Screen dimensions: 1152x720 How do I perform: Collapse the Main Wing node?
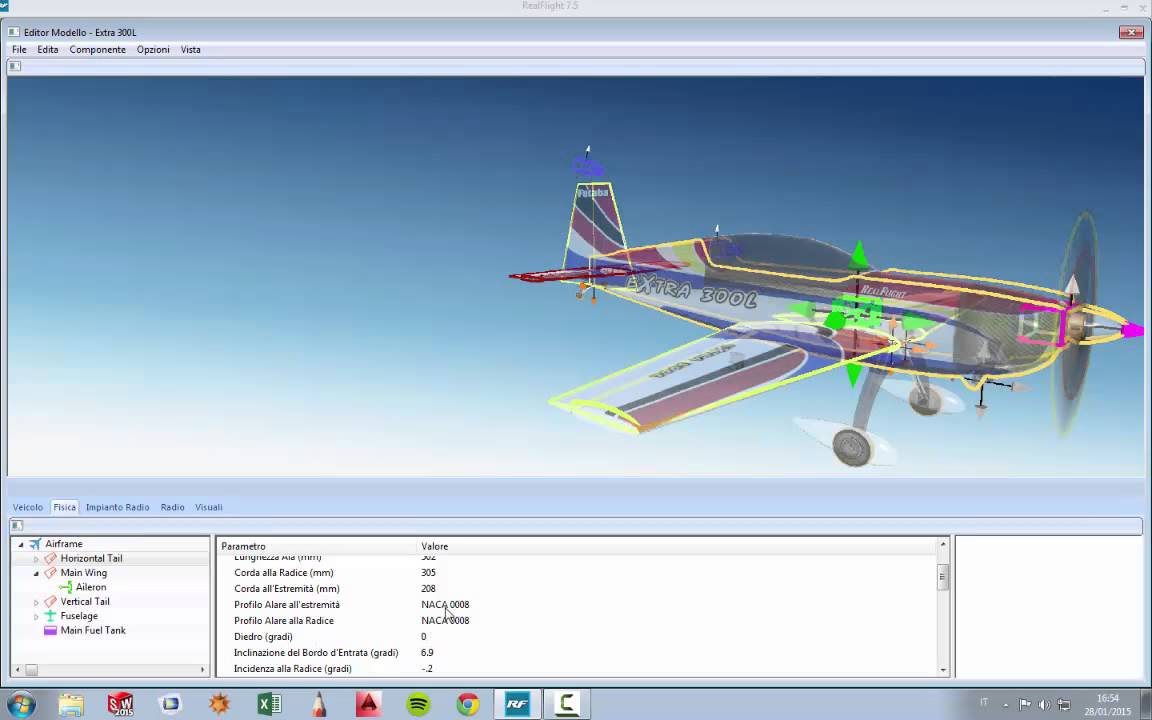point(36,573)
